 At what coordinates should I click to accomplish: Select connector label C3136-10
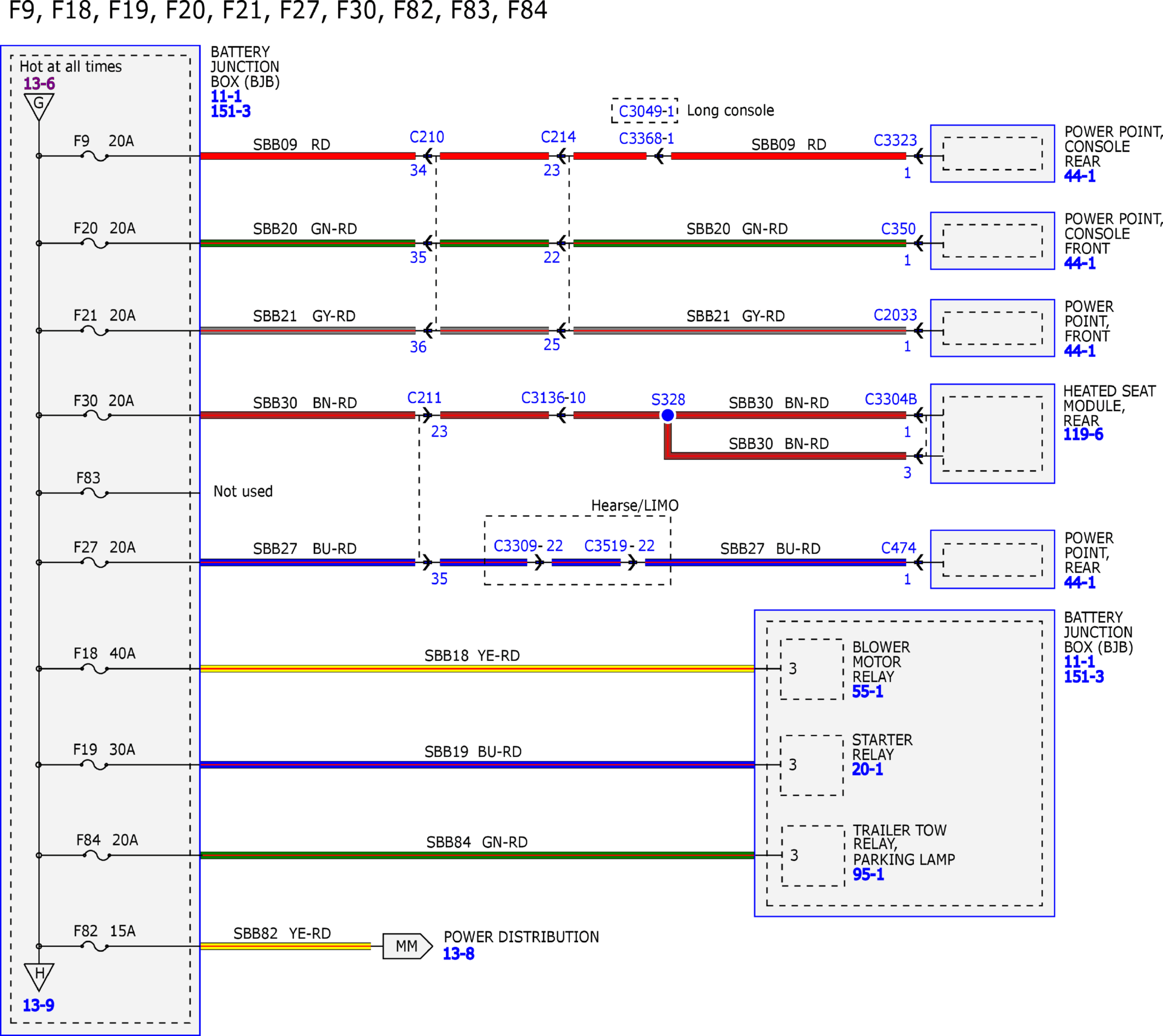[553, 398]
